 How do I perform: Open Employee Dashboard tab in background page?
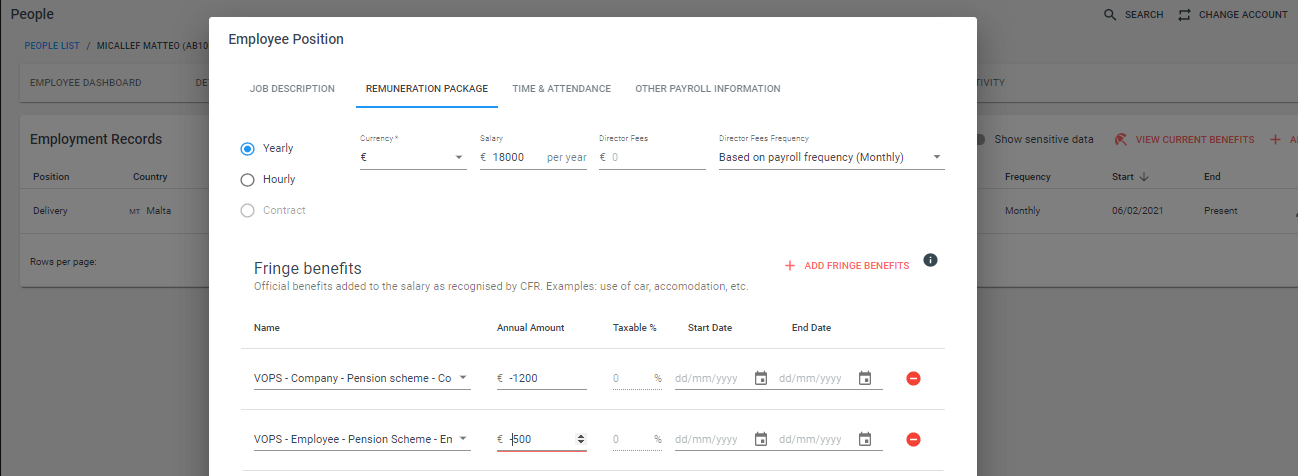coord(86,83)
